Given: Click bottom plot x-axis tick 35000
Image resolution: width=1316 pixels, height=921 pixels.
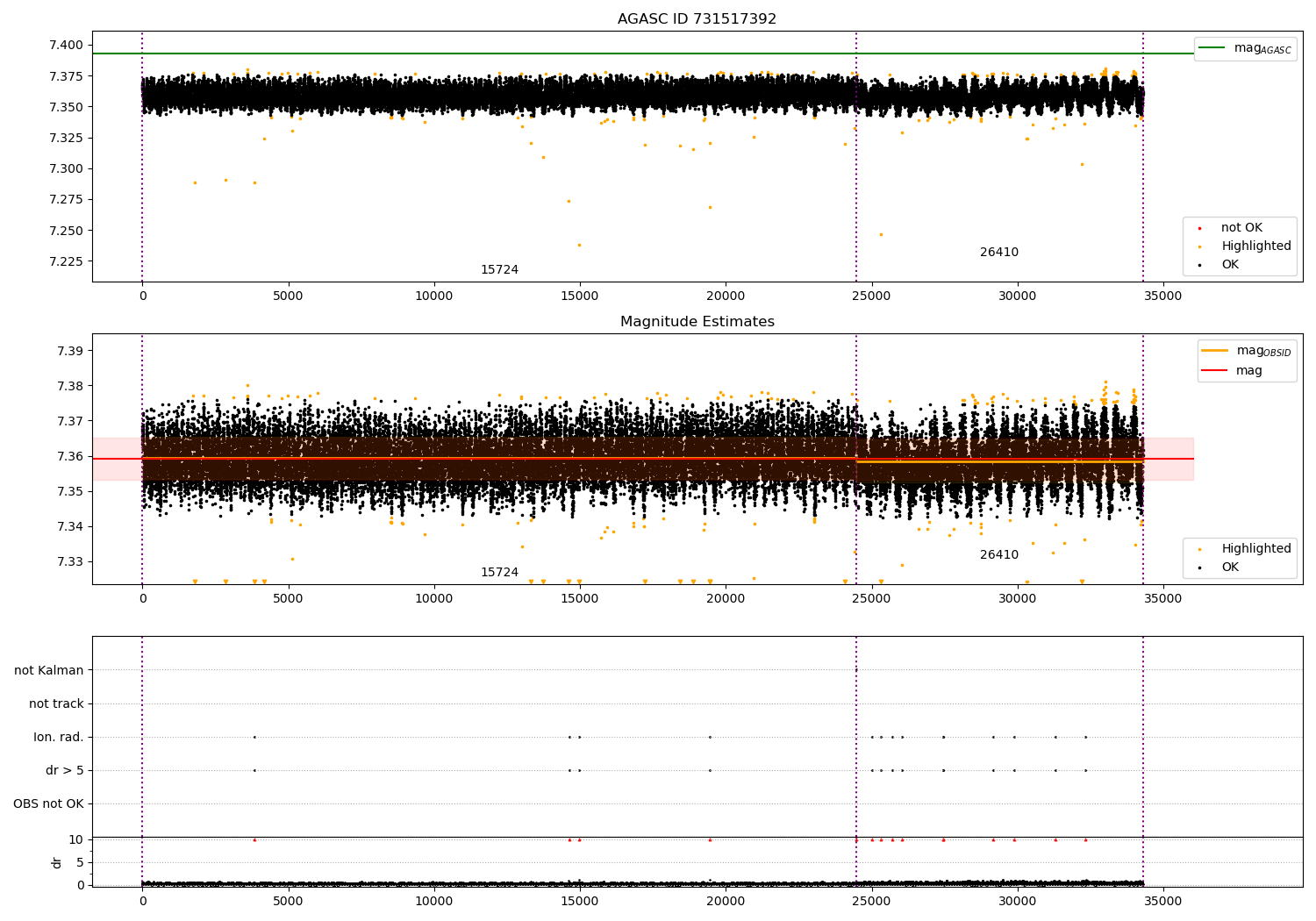Looking at the screenshot, I should pos(1163,901).
